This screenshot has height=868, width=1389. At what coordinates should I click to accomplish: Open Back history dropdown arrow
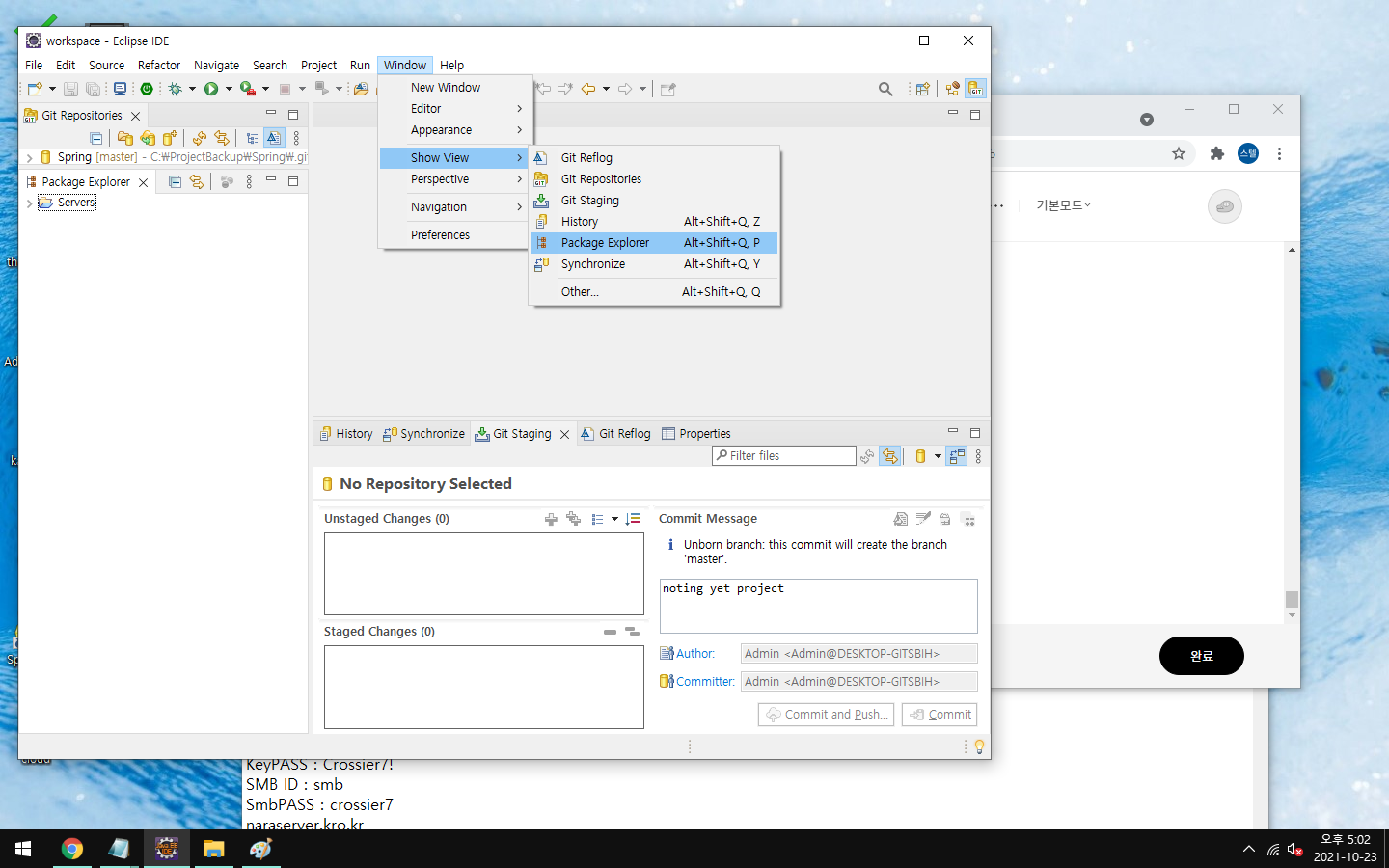coord(606,89)
